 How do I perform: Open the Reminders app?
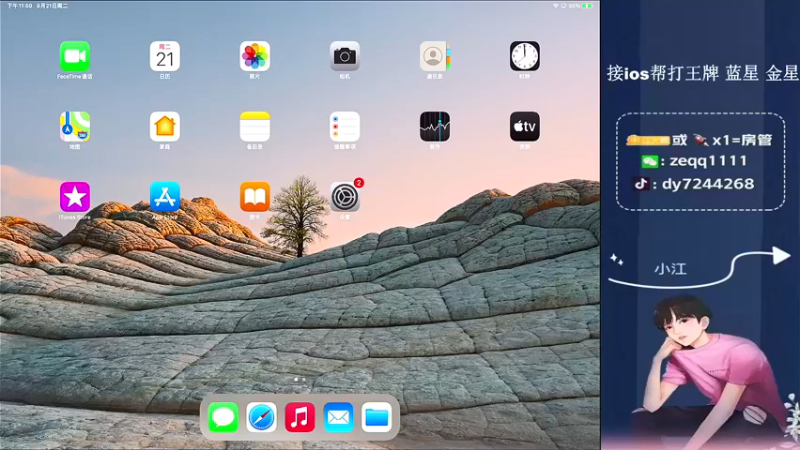coord(344,127)
